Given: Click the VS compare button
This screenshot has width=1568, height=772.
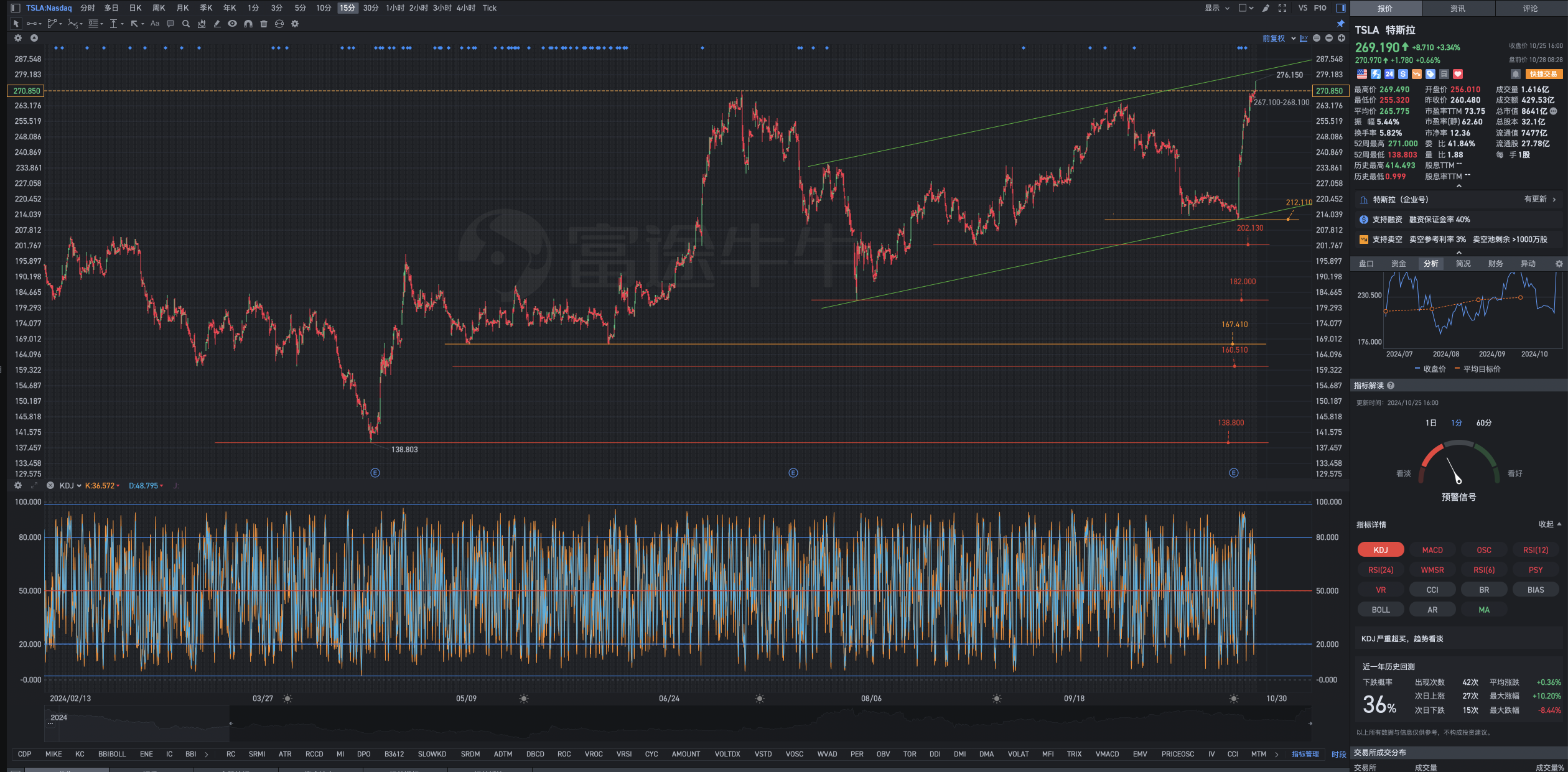Looking at the screenshot, I should 1303,8.
